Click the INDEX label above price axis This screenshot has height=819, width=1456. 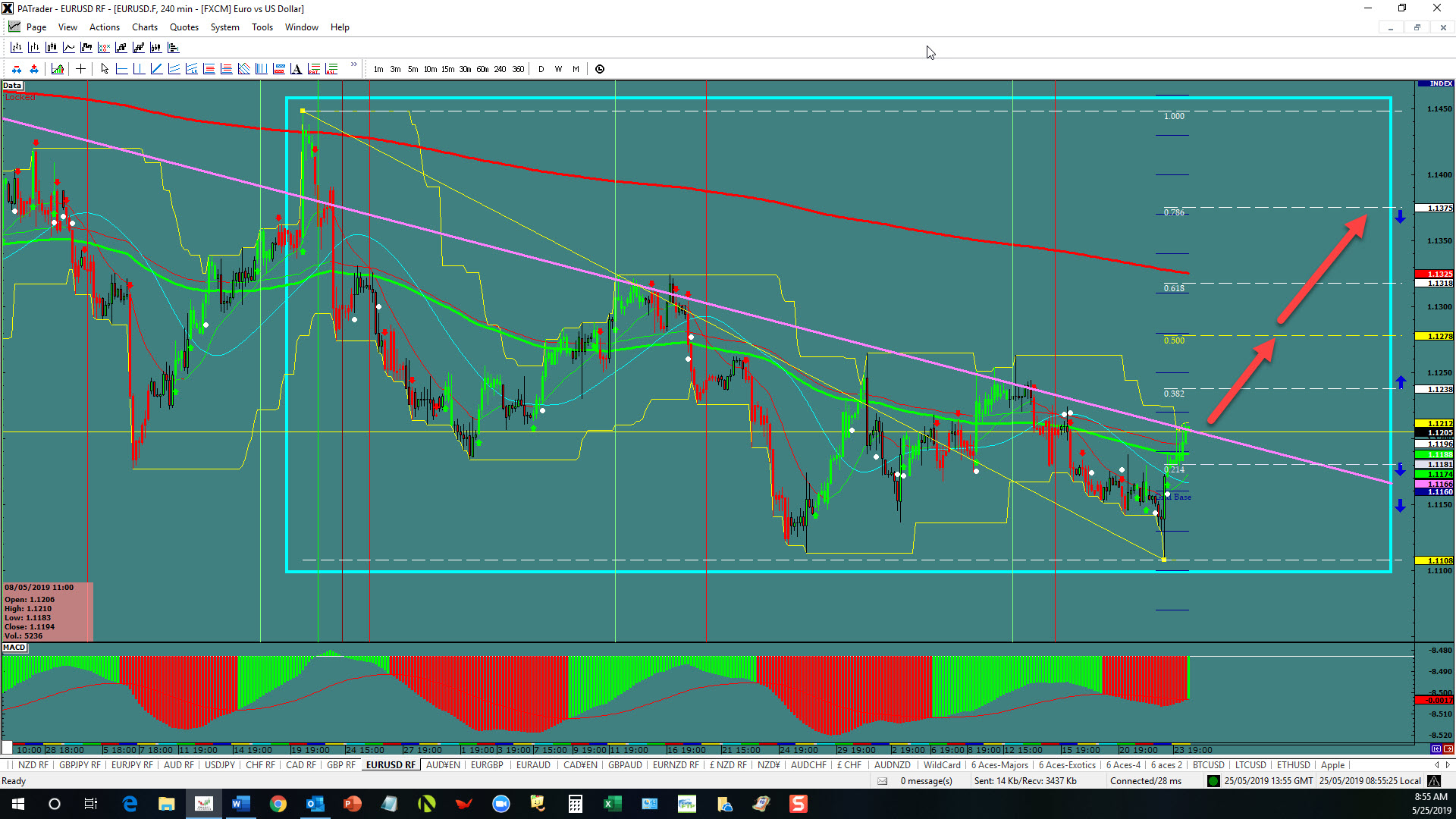(1435, 83)
